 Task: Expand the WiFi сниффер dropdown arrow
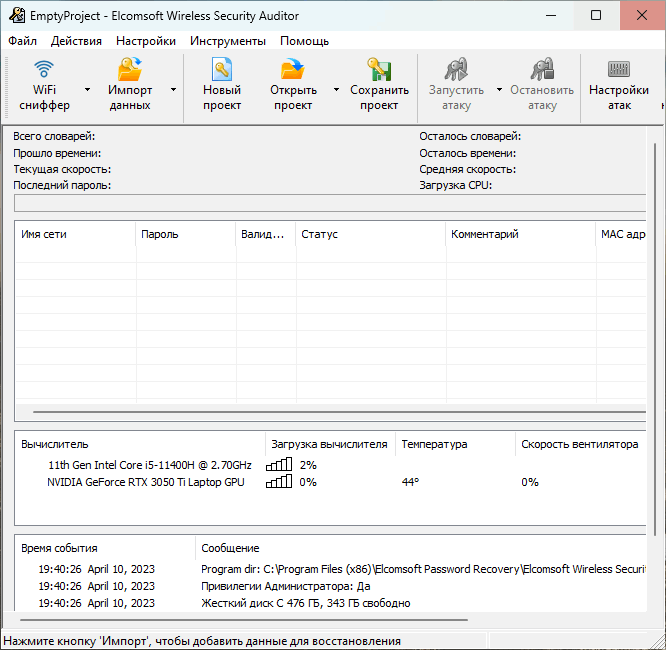[87, 89]
